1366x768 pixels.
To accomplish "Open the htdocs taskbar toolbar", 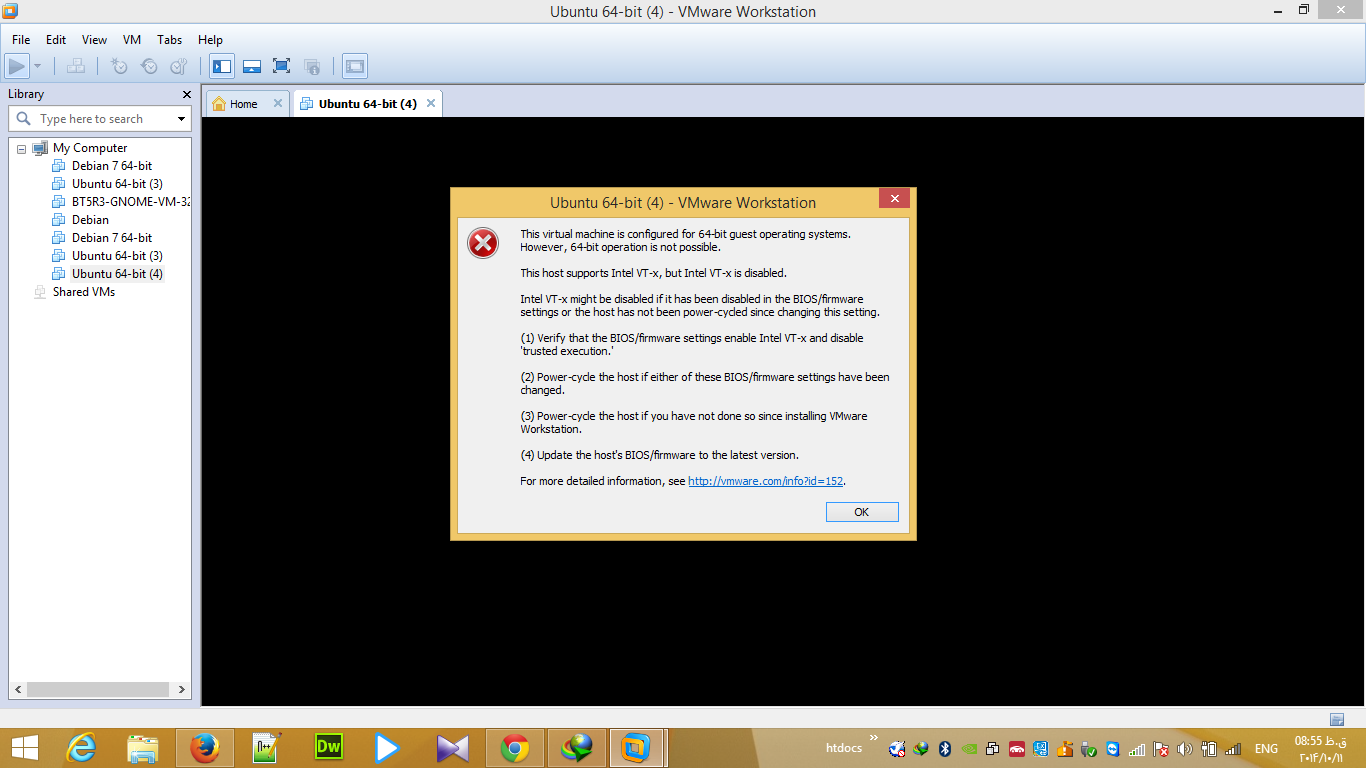I will (x=843, y=748).
